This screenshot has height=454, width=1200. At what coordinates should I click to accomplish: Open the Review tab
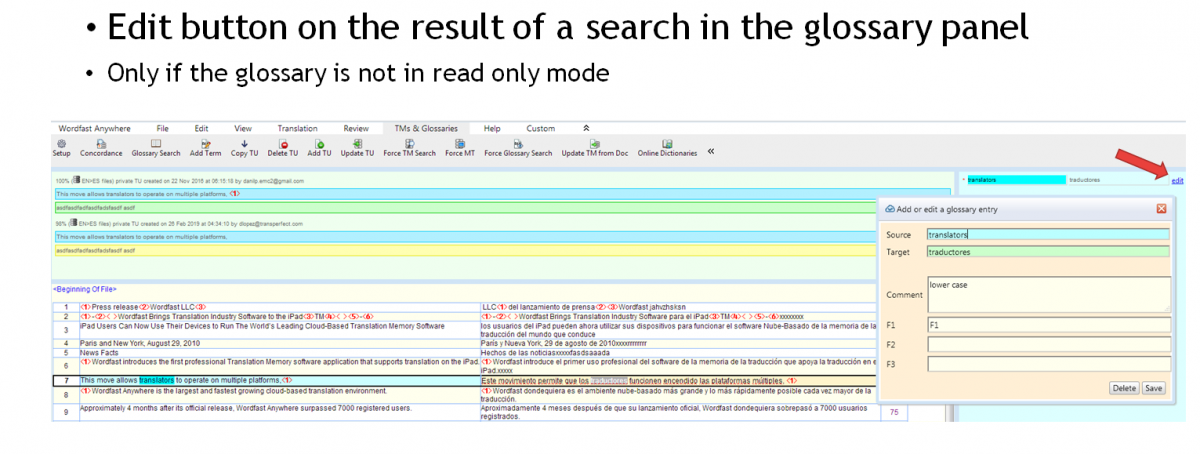click(356, 128)
